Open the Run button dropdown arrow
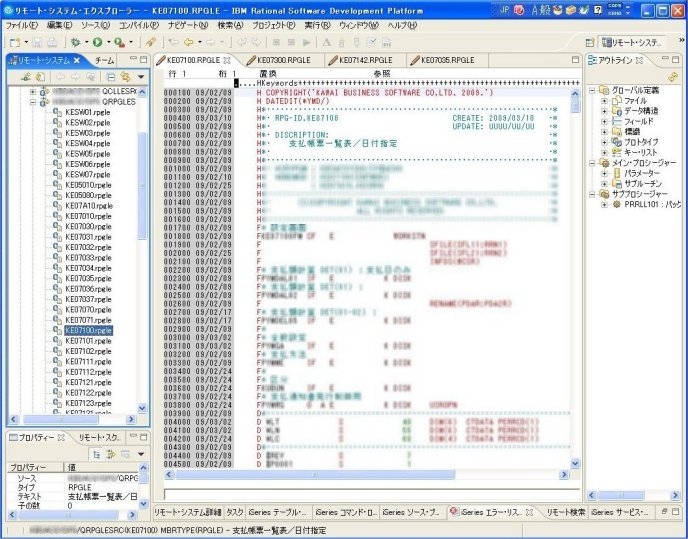 pos(108,42)
